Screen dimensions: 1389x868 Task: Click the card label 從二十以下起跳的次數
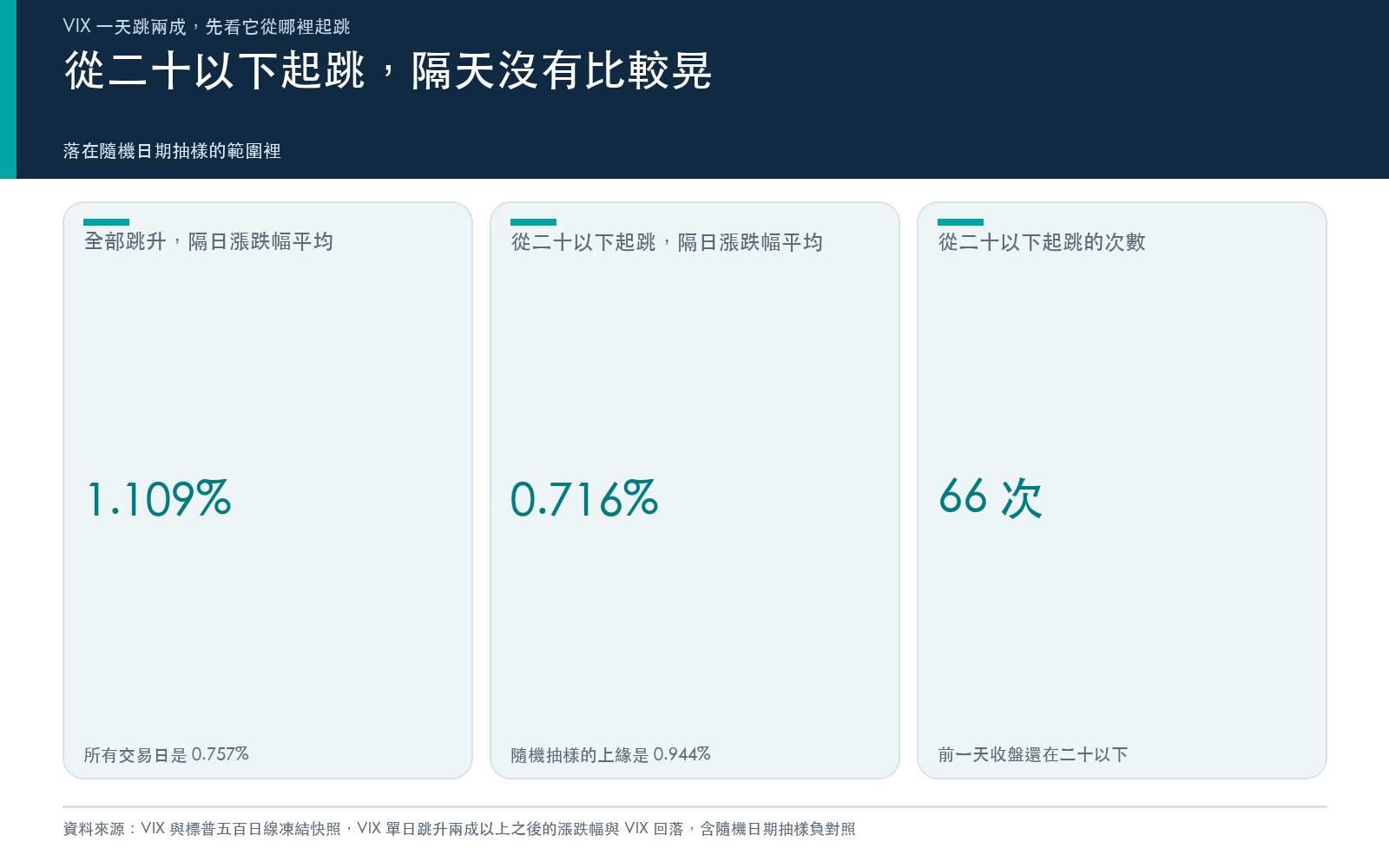(1042, 242)
